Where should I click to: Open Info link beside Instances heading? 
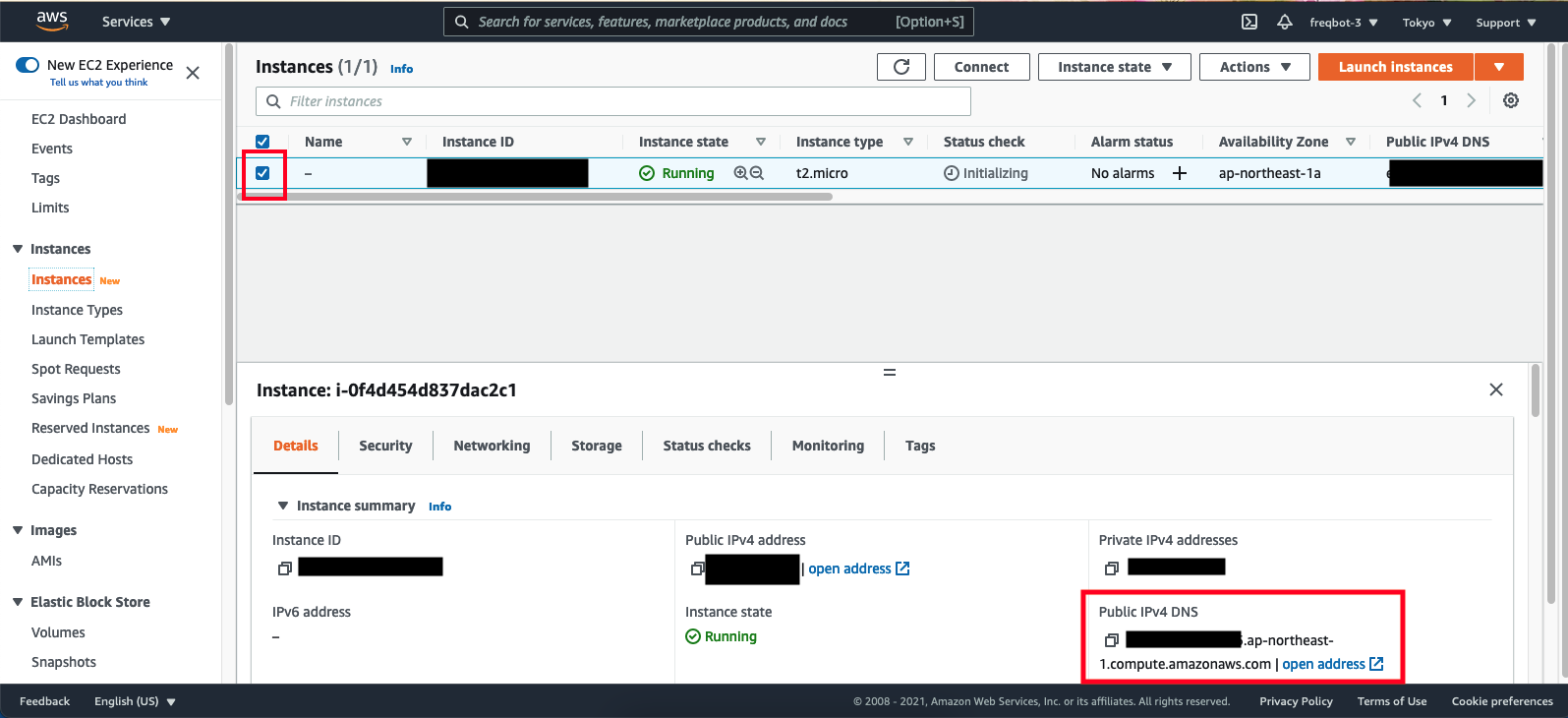401,69
